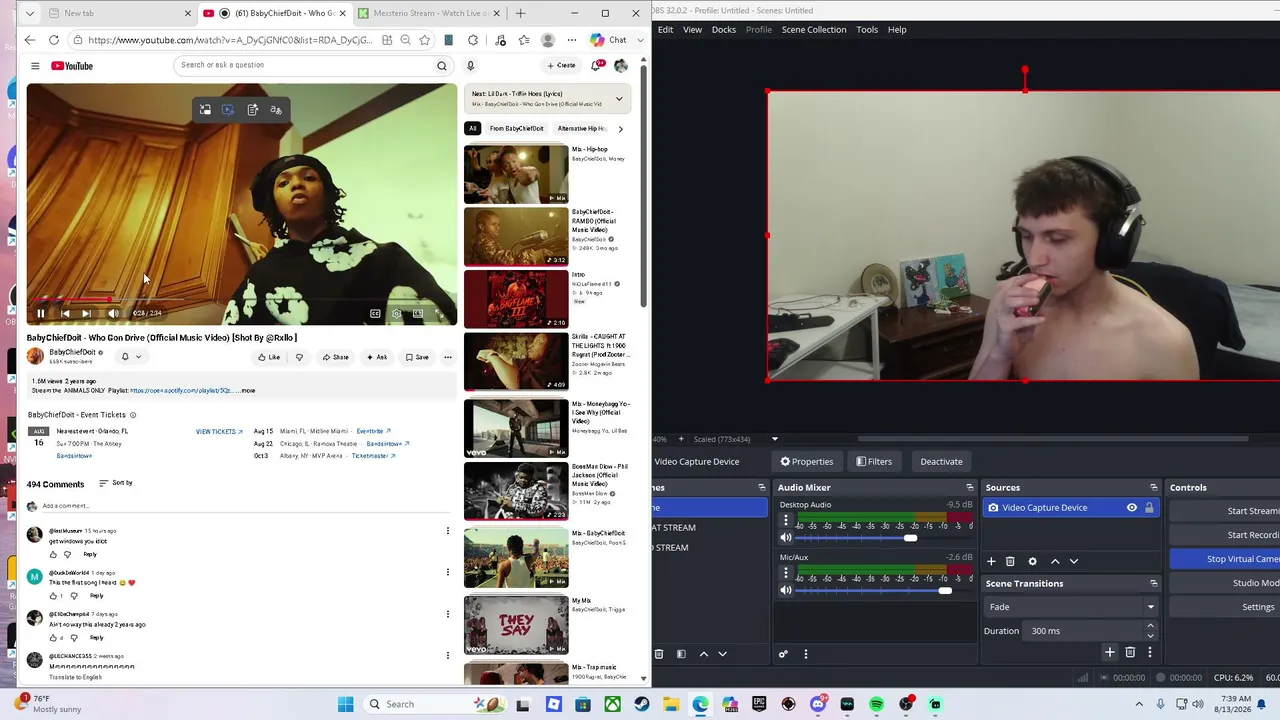The image size is (1280, 720).
Task: Hide the Video Capture Device source
Action: (x=1132, y=508)
